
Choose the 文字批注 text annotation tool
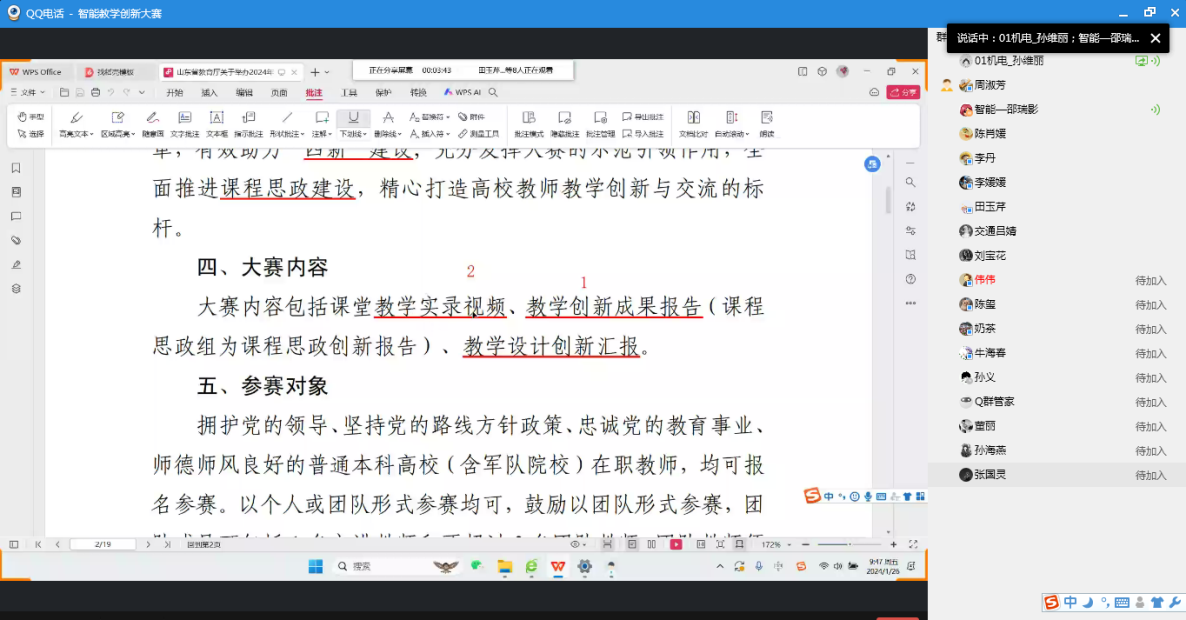point(184,123)
